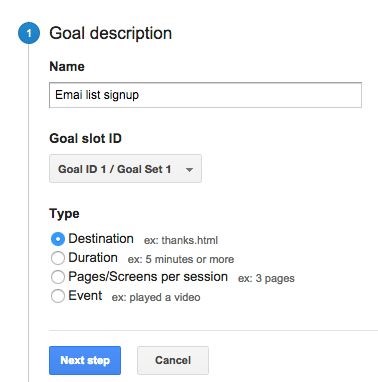Image resolution: width=378 pixels, height=382 pixels.
Task: Click the Type section label
Action: click(64, 214)
